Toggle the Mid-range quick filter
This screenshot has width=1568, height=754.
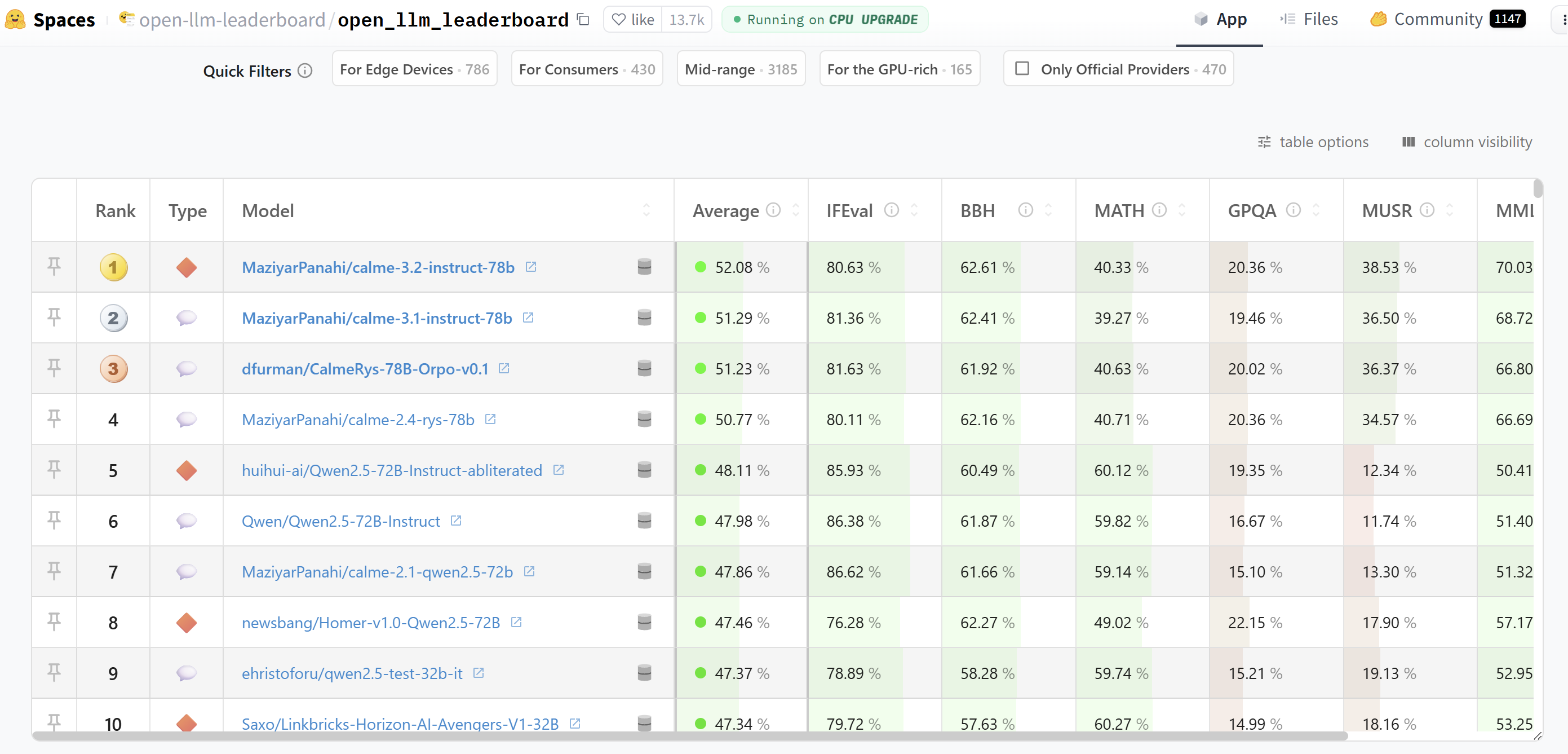coord(740,69)
